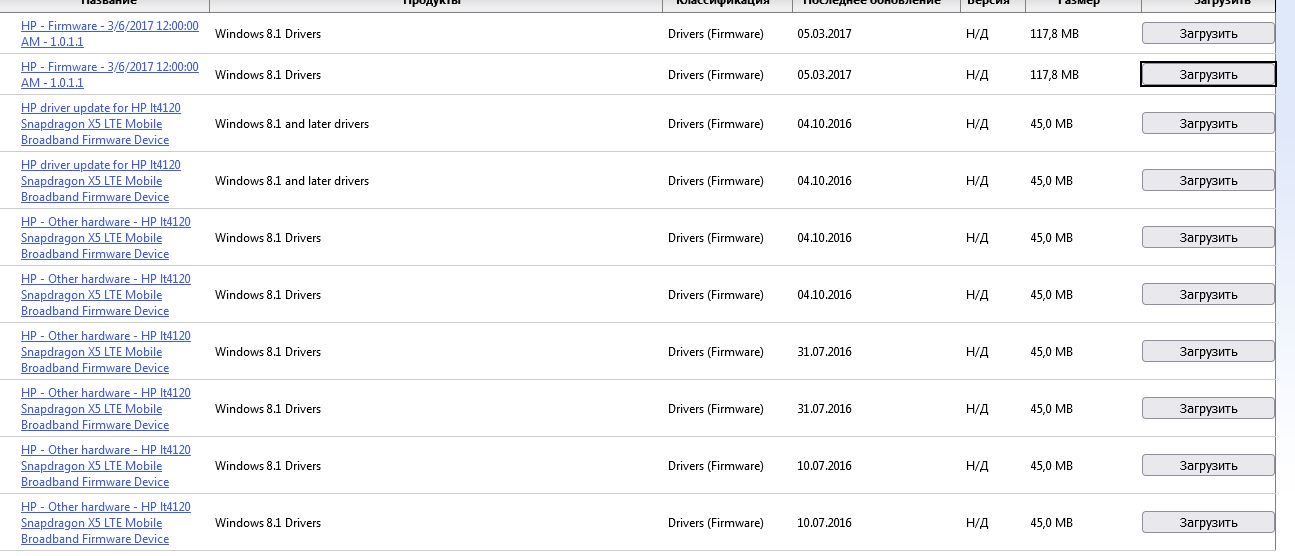Screen dimensions: 1295x556
Task: Click Загрузить for the first 31.07.2016 row
Action: click(1208, 352)
